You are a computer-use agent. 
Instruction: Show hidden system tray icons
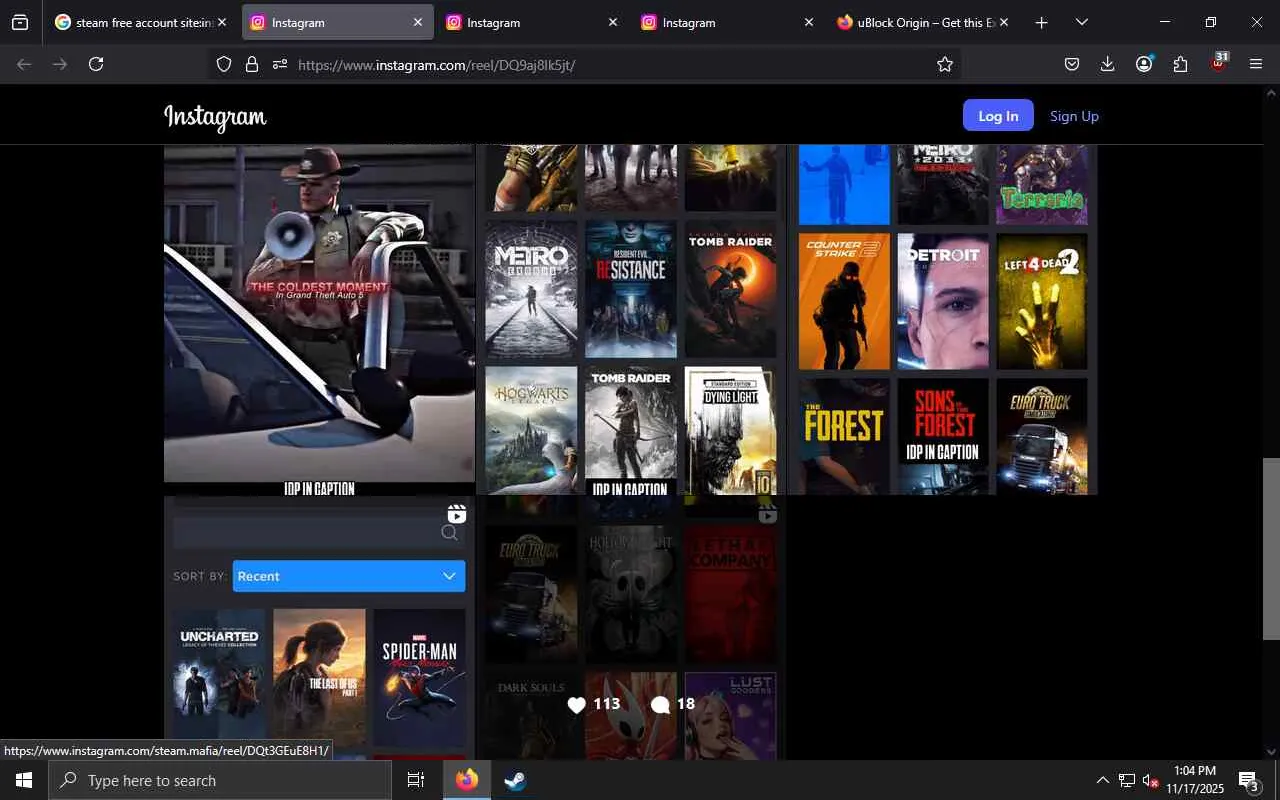tap(1102, 780)
